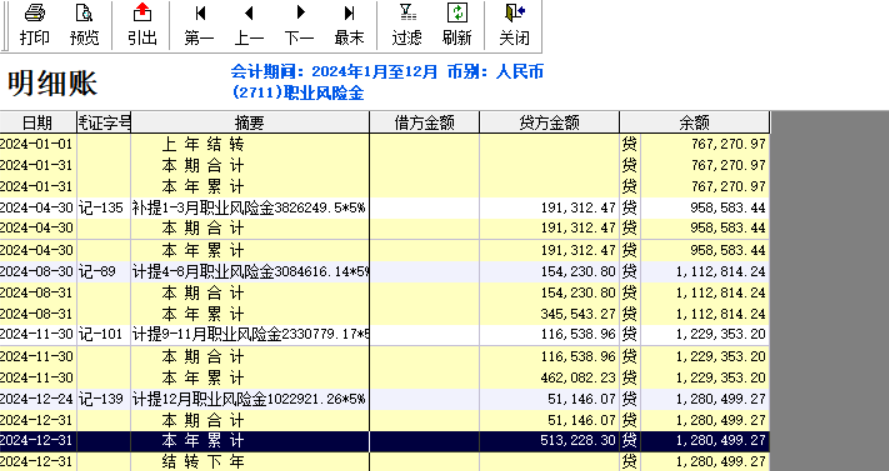
Task: Close the ledger window (关闭)
Action: coord(514,25)
